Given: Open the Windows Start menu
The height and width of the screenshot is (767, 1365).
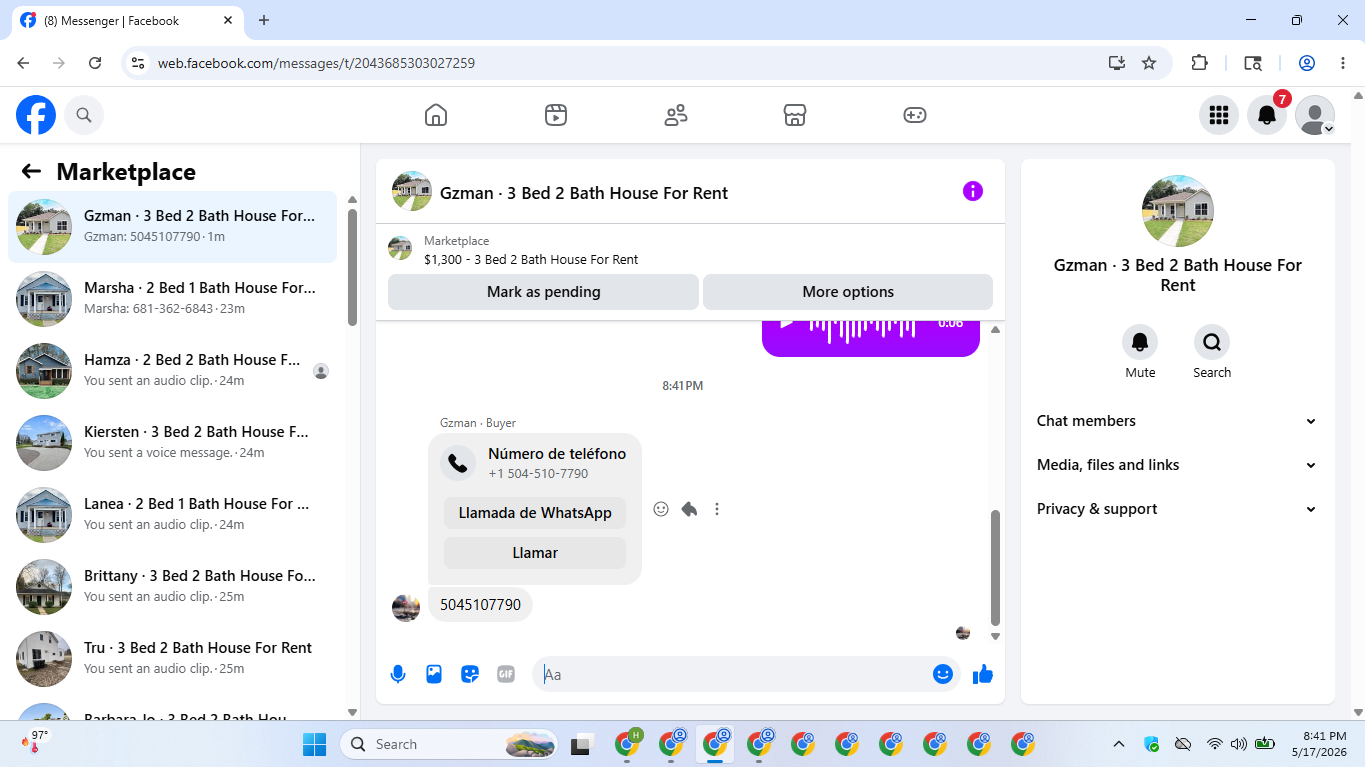Looking at the screenshot, I should pyautogui.click(x=314, y=744).
